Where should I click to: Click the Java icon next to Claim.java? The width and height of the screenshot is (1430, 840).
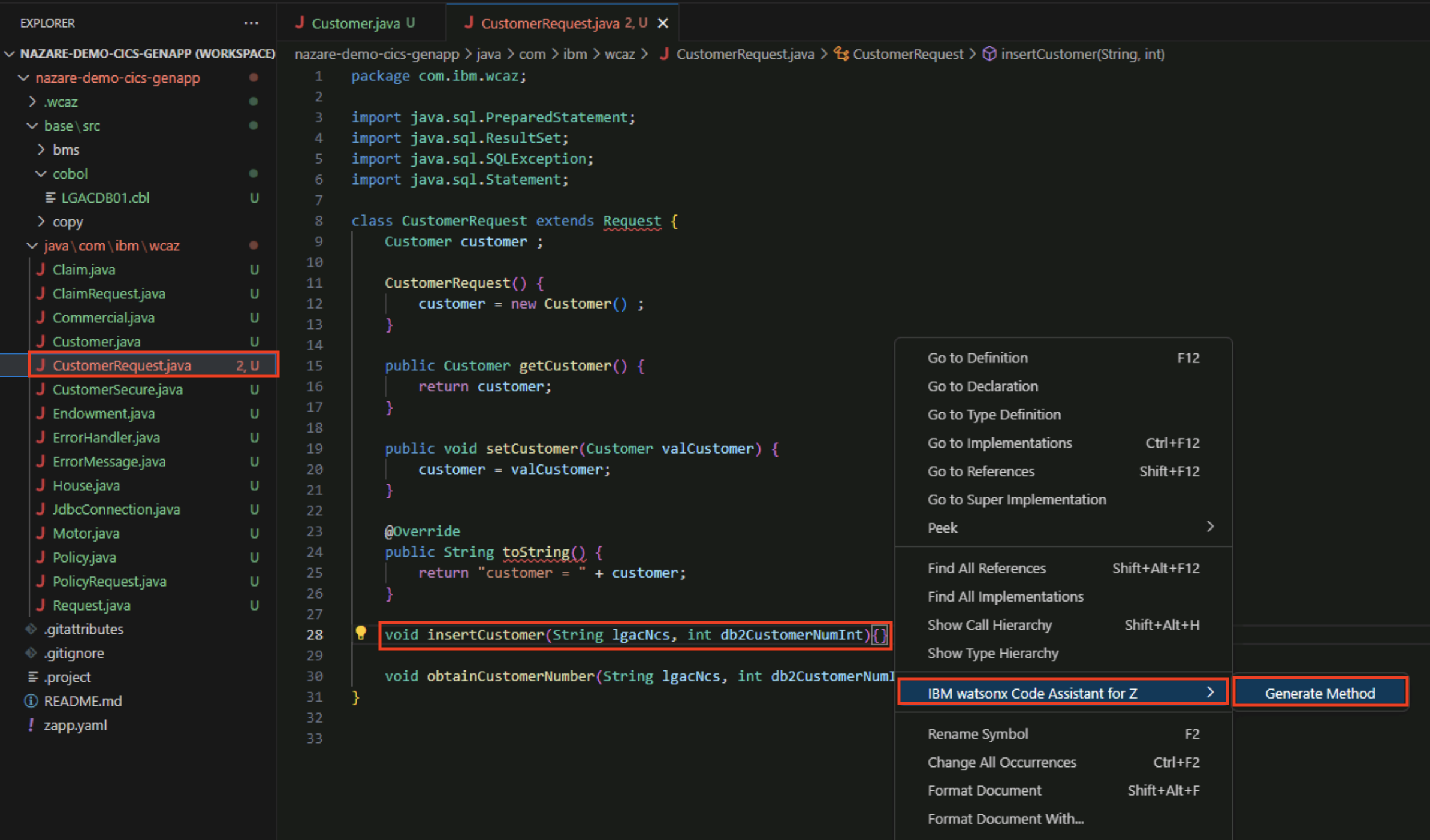(x=41, y=270)
